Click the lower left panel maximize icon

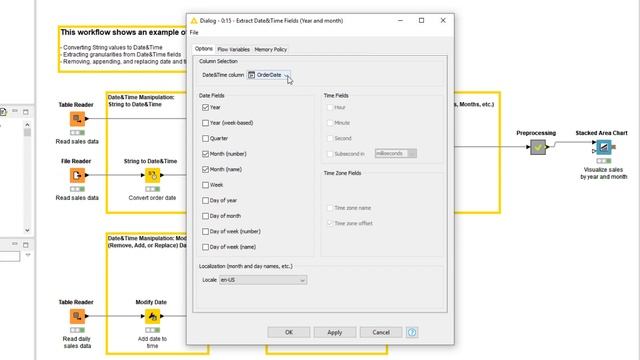(x=26, y=244)
